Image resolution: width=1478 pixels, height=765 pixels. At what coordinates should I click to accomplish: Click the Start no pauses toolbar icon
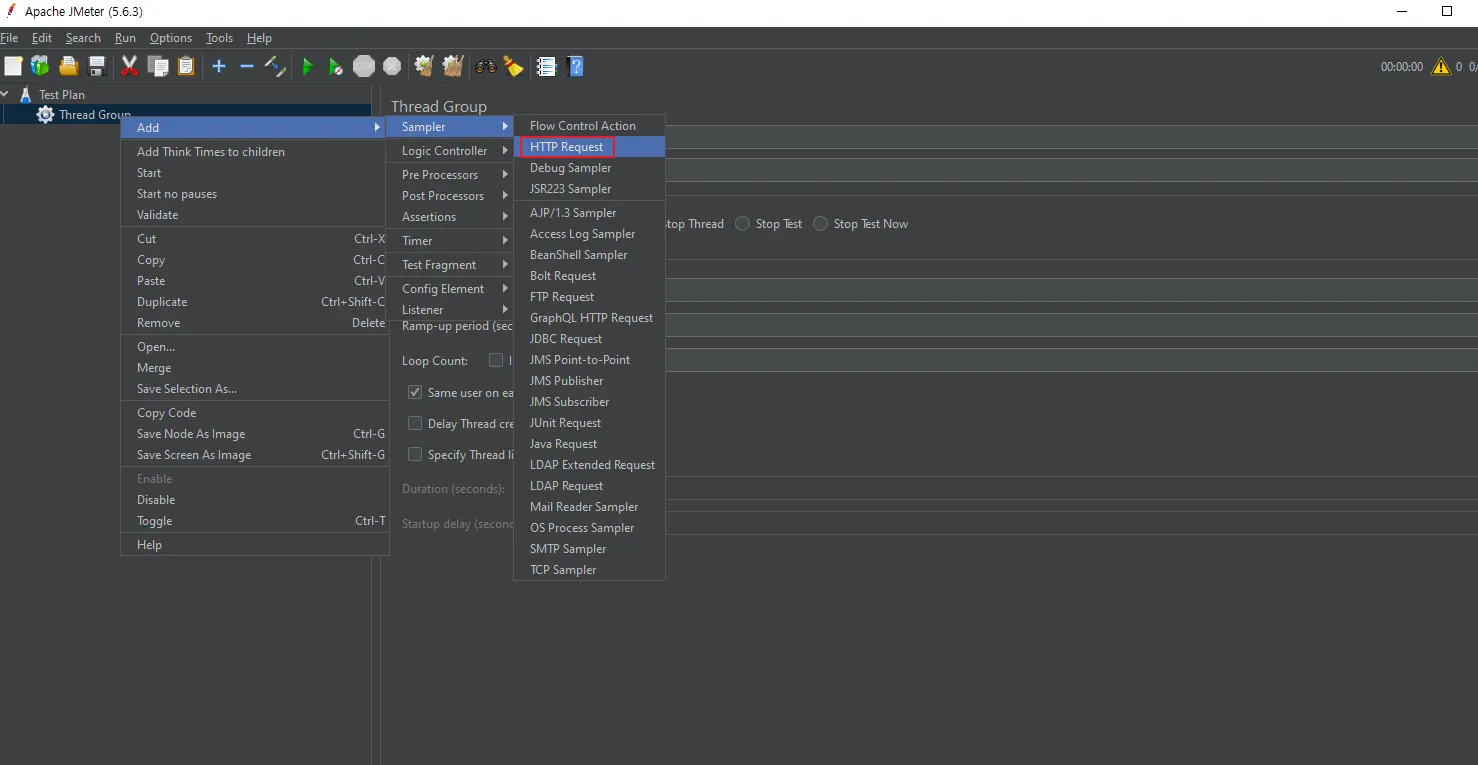coord(336,66)
